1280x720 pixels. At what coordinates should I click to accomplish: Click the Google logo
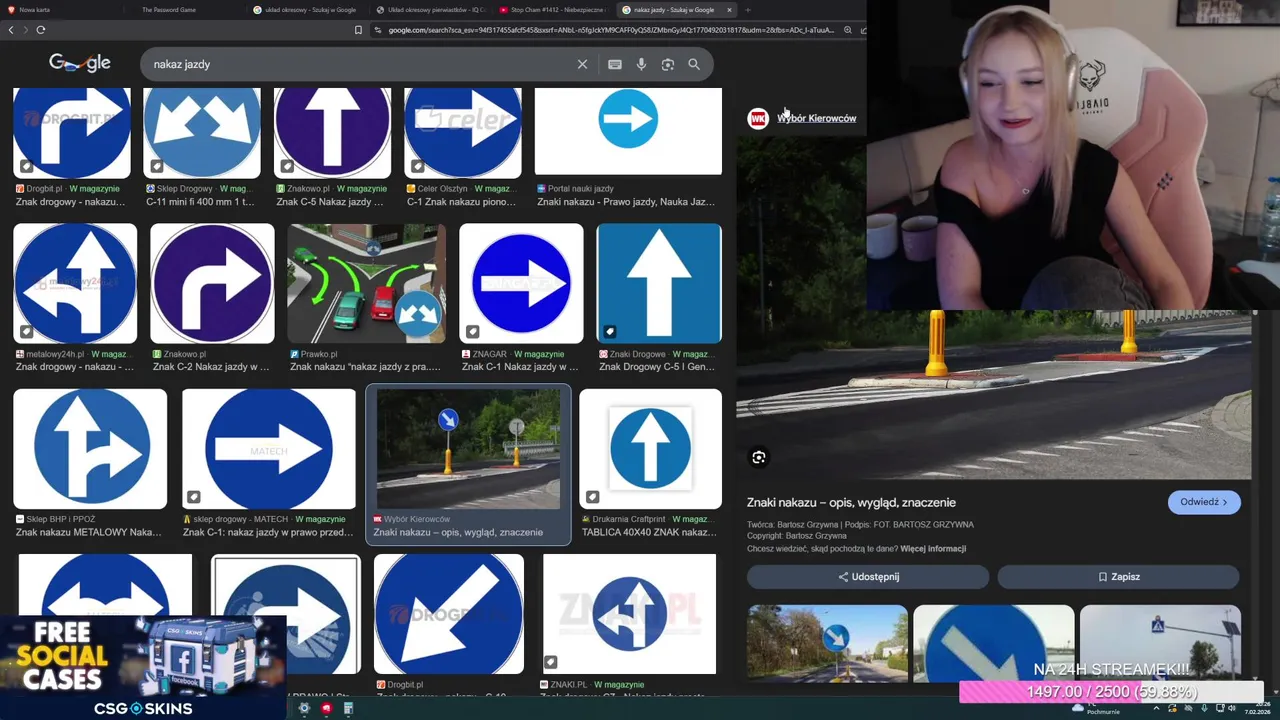pos(80,63)
